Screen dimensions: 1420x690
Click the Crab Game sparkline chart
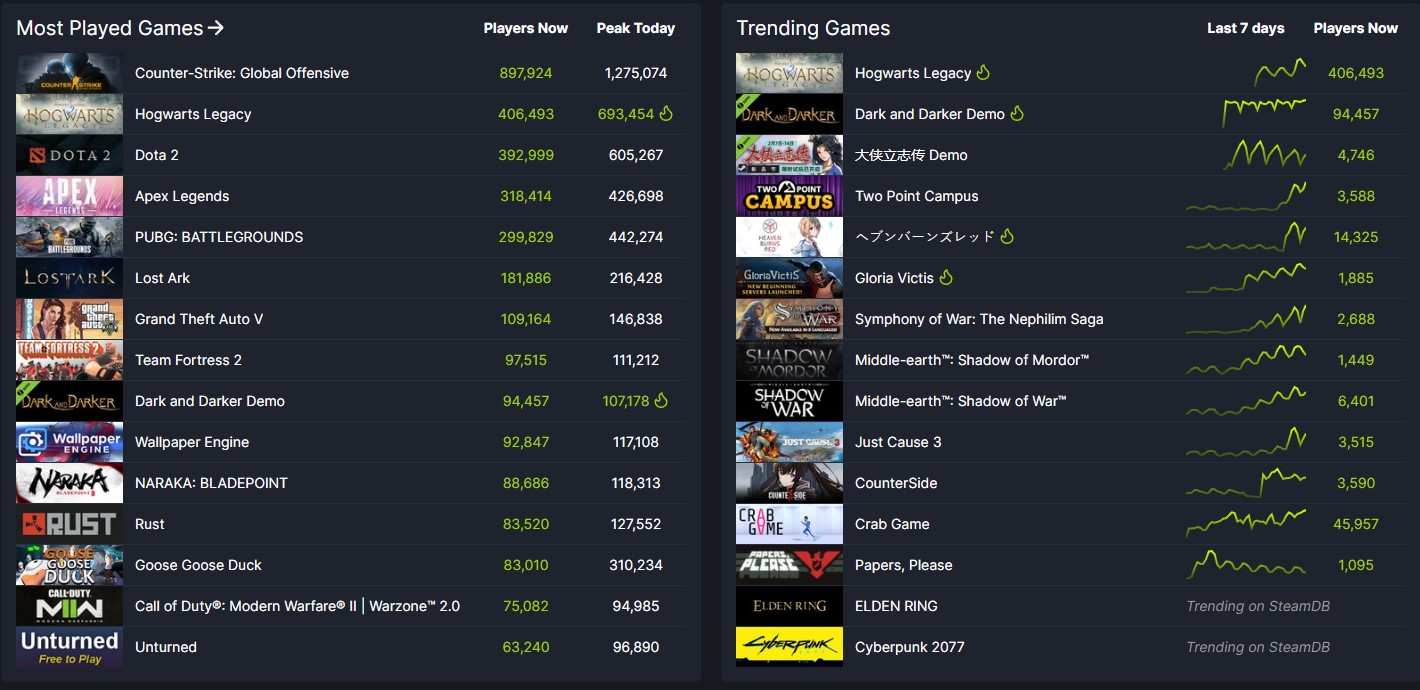pyautogui.click(x=1246, y=522)
